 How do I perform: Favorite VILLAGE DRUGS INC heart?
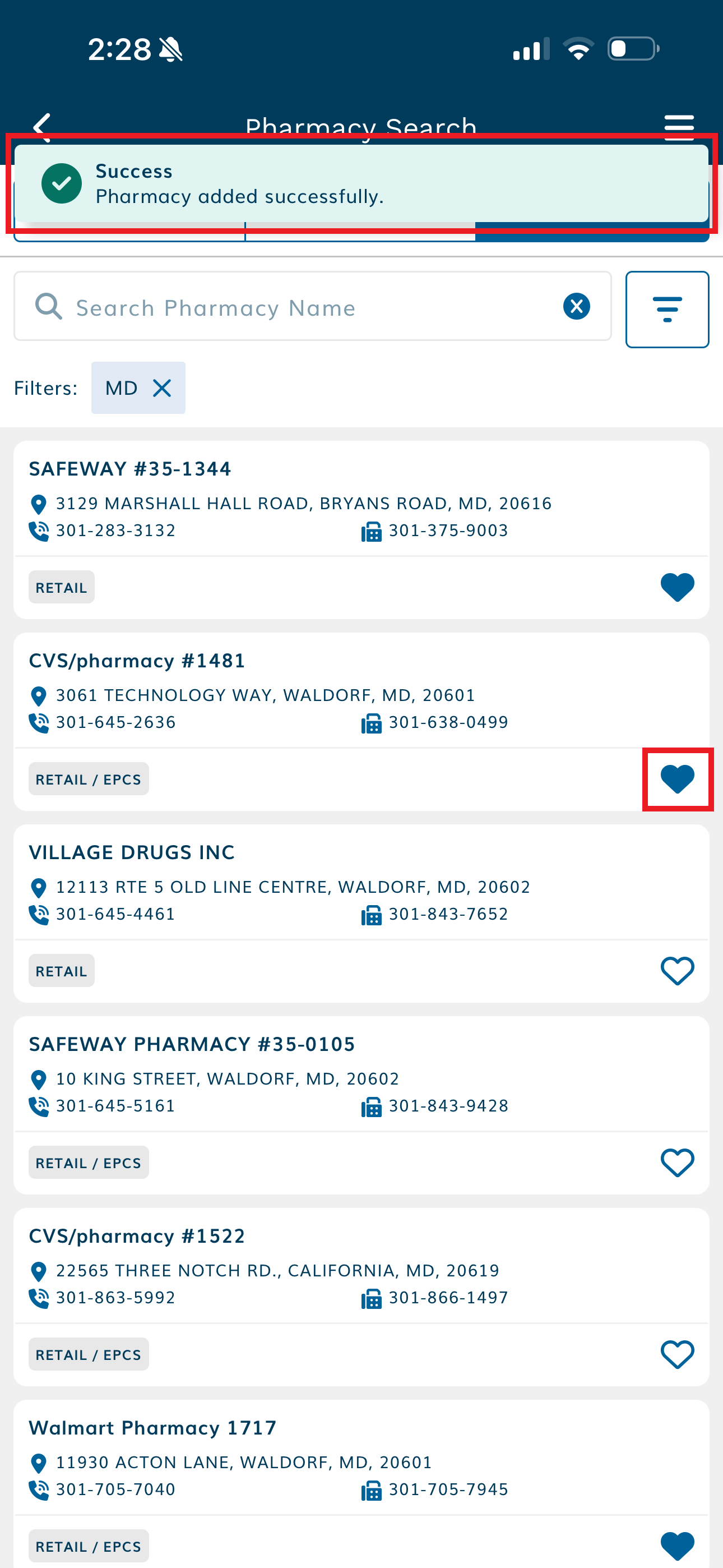pos(676,971)
